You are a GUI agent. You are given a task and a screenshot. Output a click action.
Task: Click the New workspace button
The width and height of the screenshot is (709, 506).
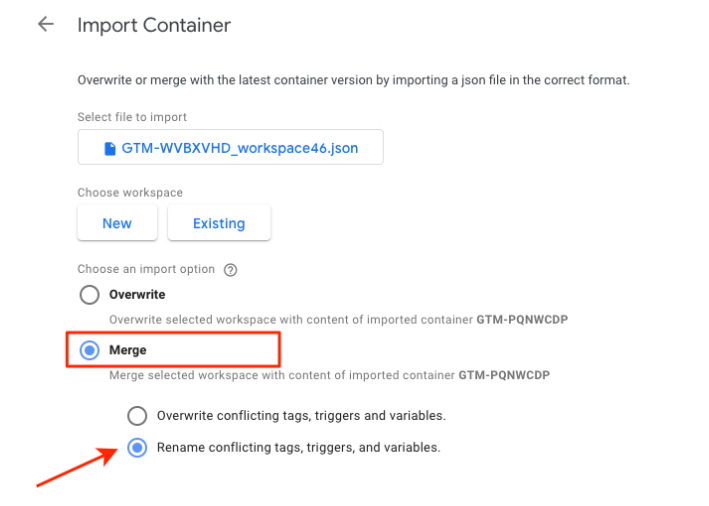tap(117, 223)
